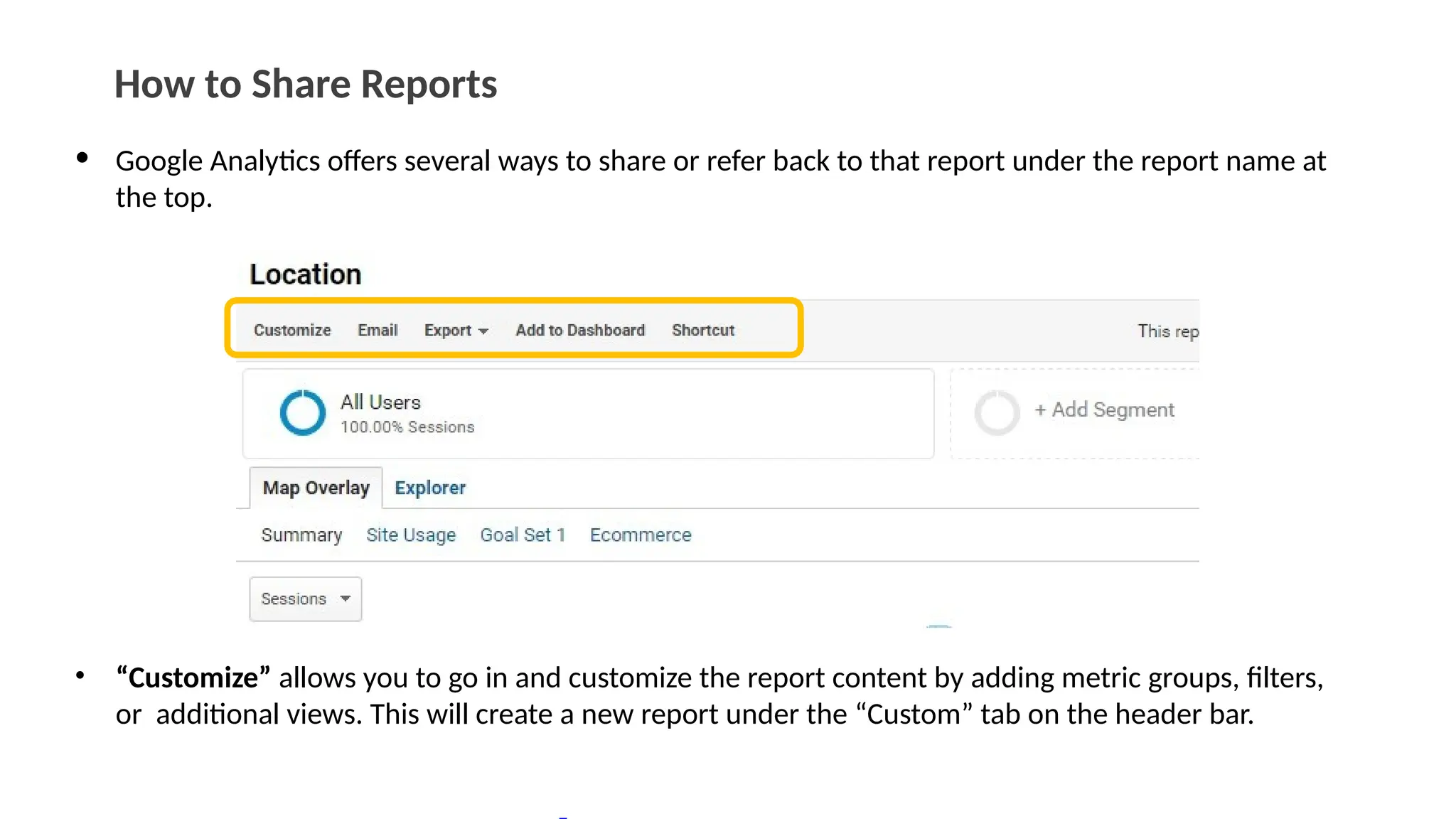This screenshot has width=1456, height=819.
Task: Switch to the Explorer tab
Action: point(430,488)
